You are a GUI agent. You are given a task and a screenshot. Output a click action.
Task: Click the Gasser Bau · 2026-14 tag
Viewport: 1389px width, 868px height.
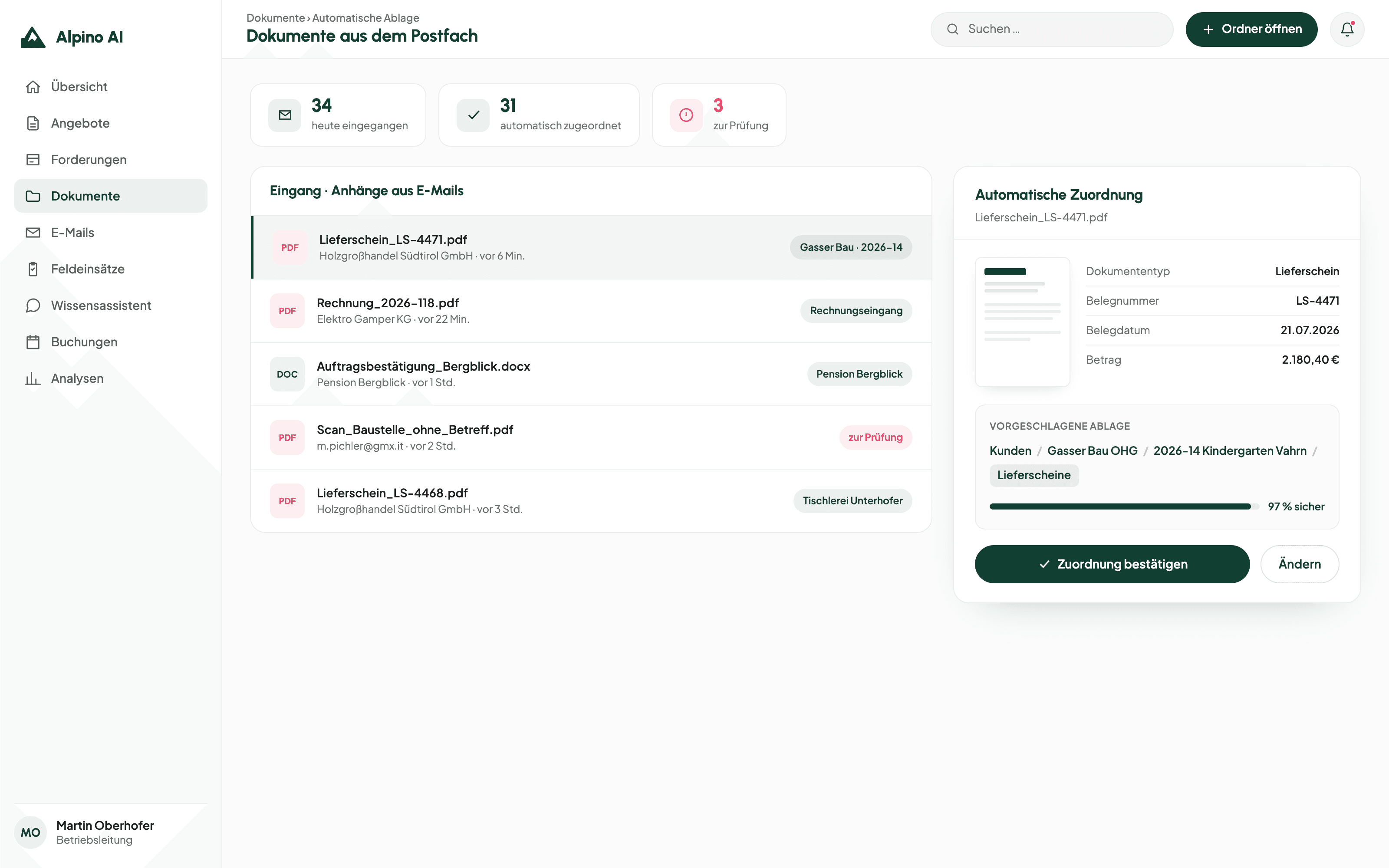[851, 247]
